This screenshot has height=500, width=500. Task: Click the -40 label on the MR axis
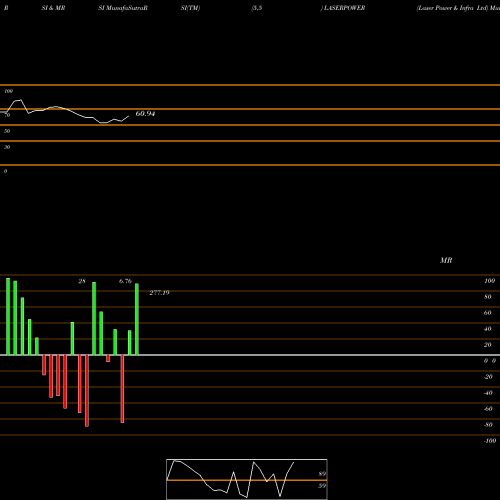coord(488,393)
